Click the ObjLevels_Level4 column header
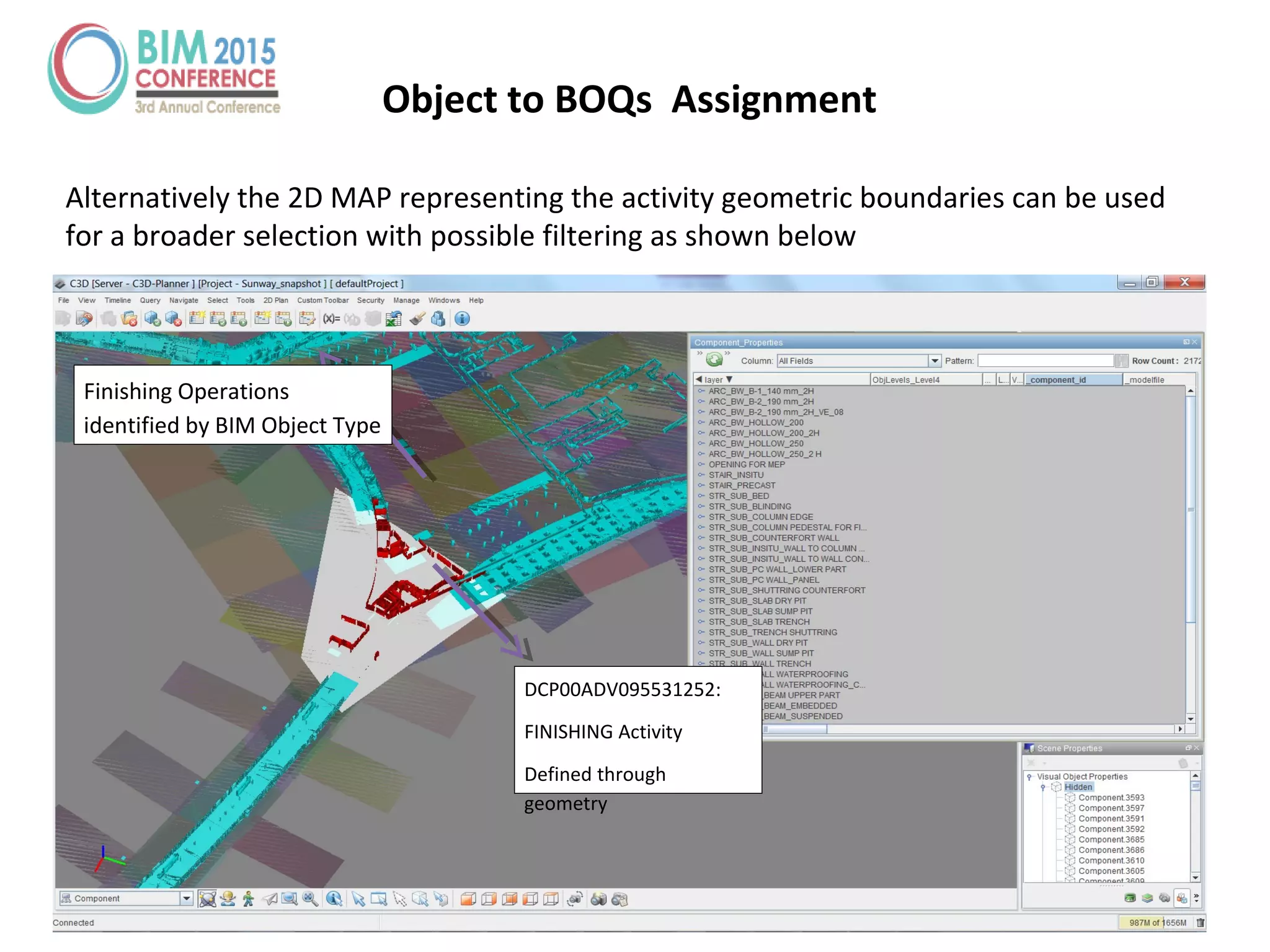This screenshot has height=952, width=1270. point(926,379)
